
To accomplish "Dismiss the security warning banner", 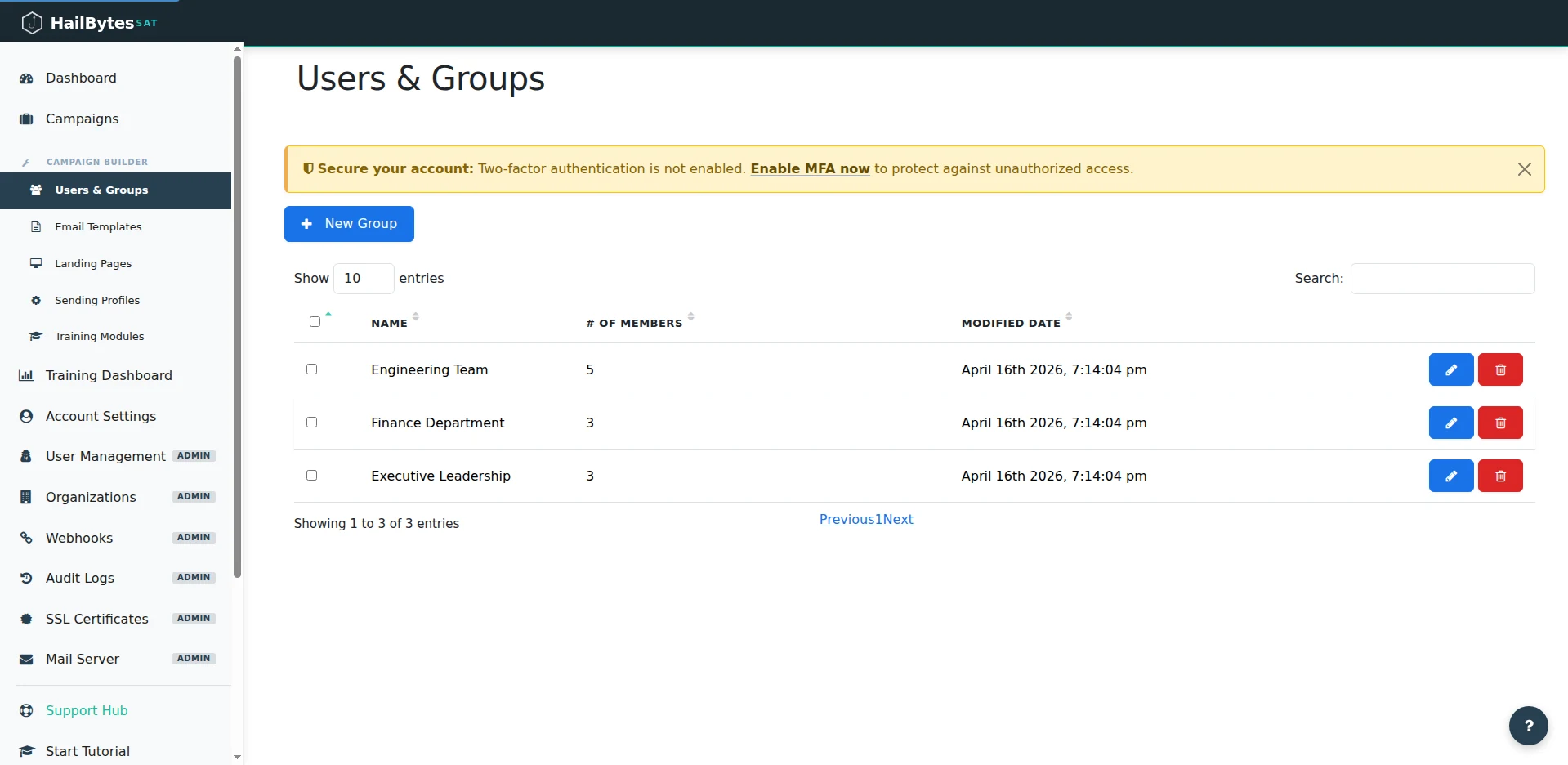I will coord(1524,168).
